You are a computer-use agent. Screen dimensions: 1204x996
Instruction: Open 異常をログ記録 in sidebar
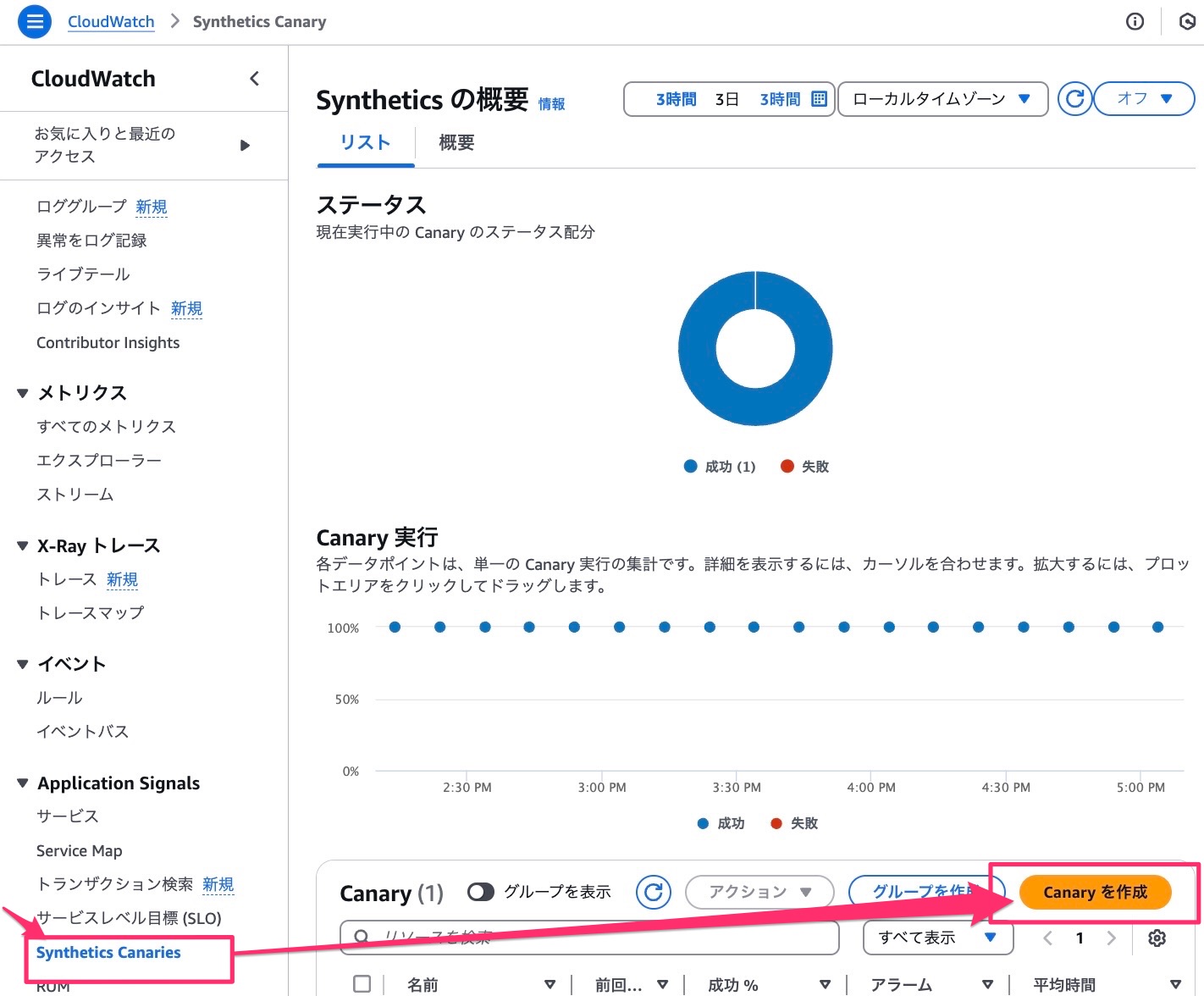[91, 241]
